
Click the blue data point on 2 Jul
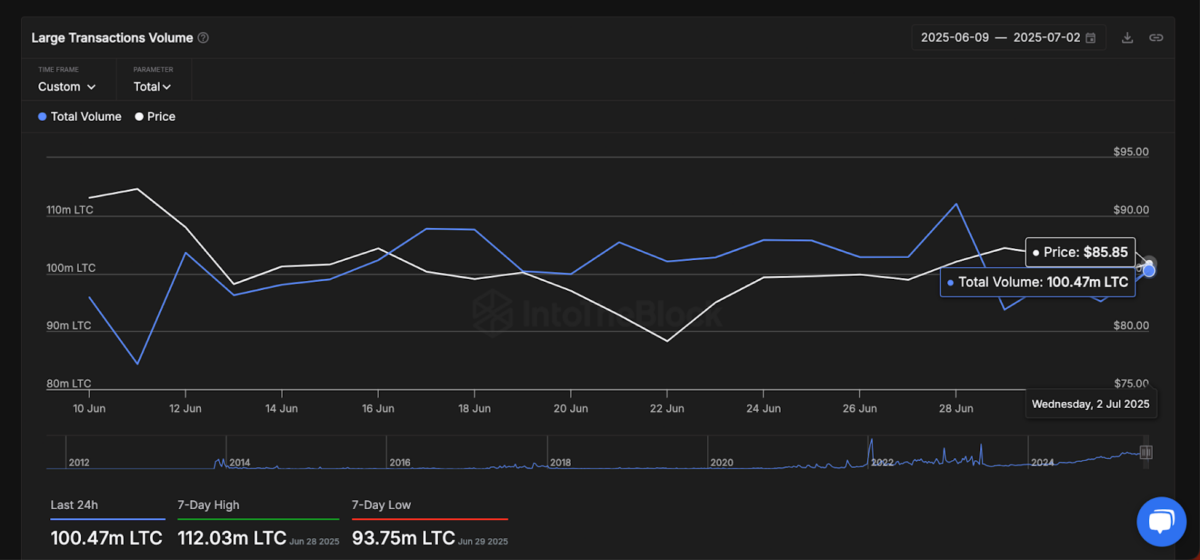[x=1149, y=270]
